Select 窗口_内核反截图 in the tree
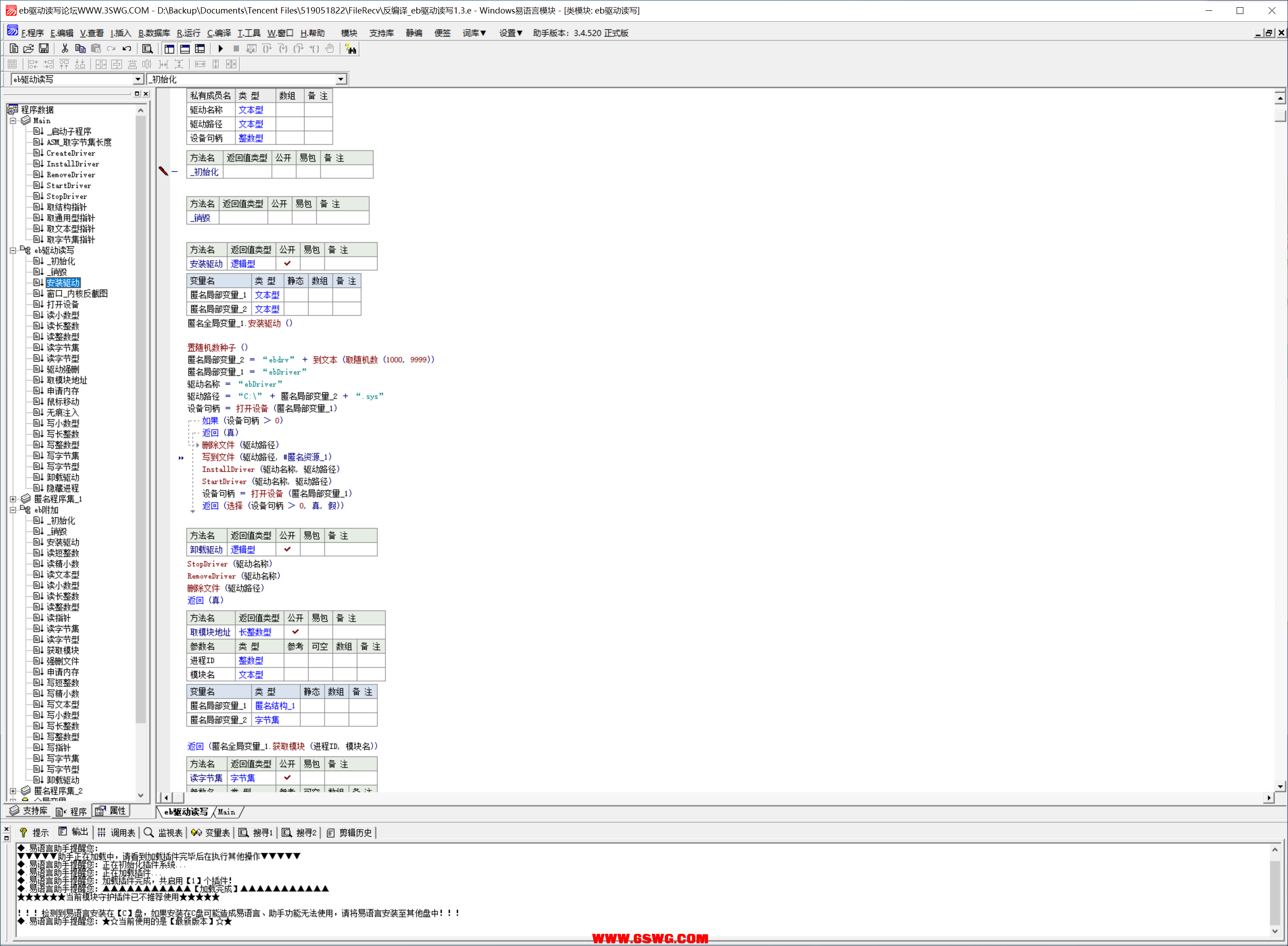Image resolution: width=1288 pixels, height=946 pixels. click(77, 293)
